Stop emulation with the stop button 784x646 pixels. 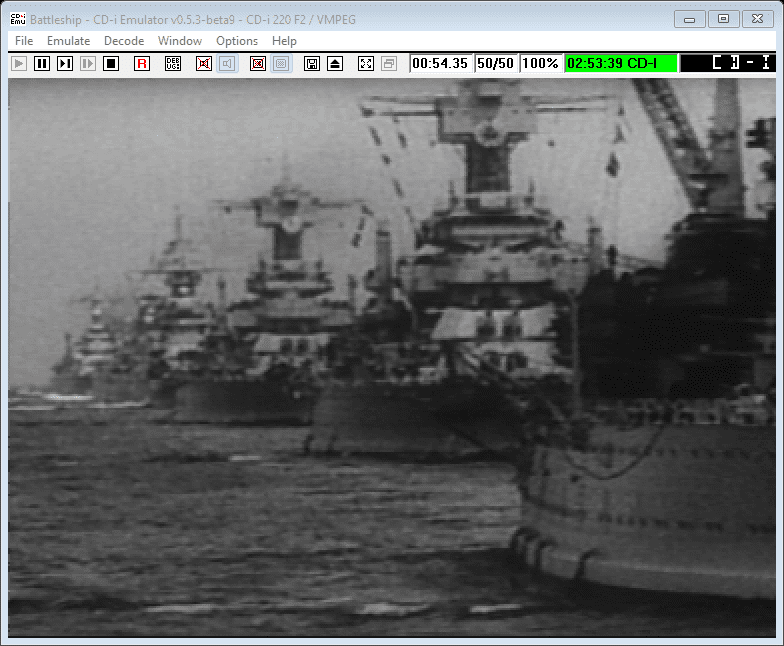click(x=111, y=63)
